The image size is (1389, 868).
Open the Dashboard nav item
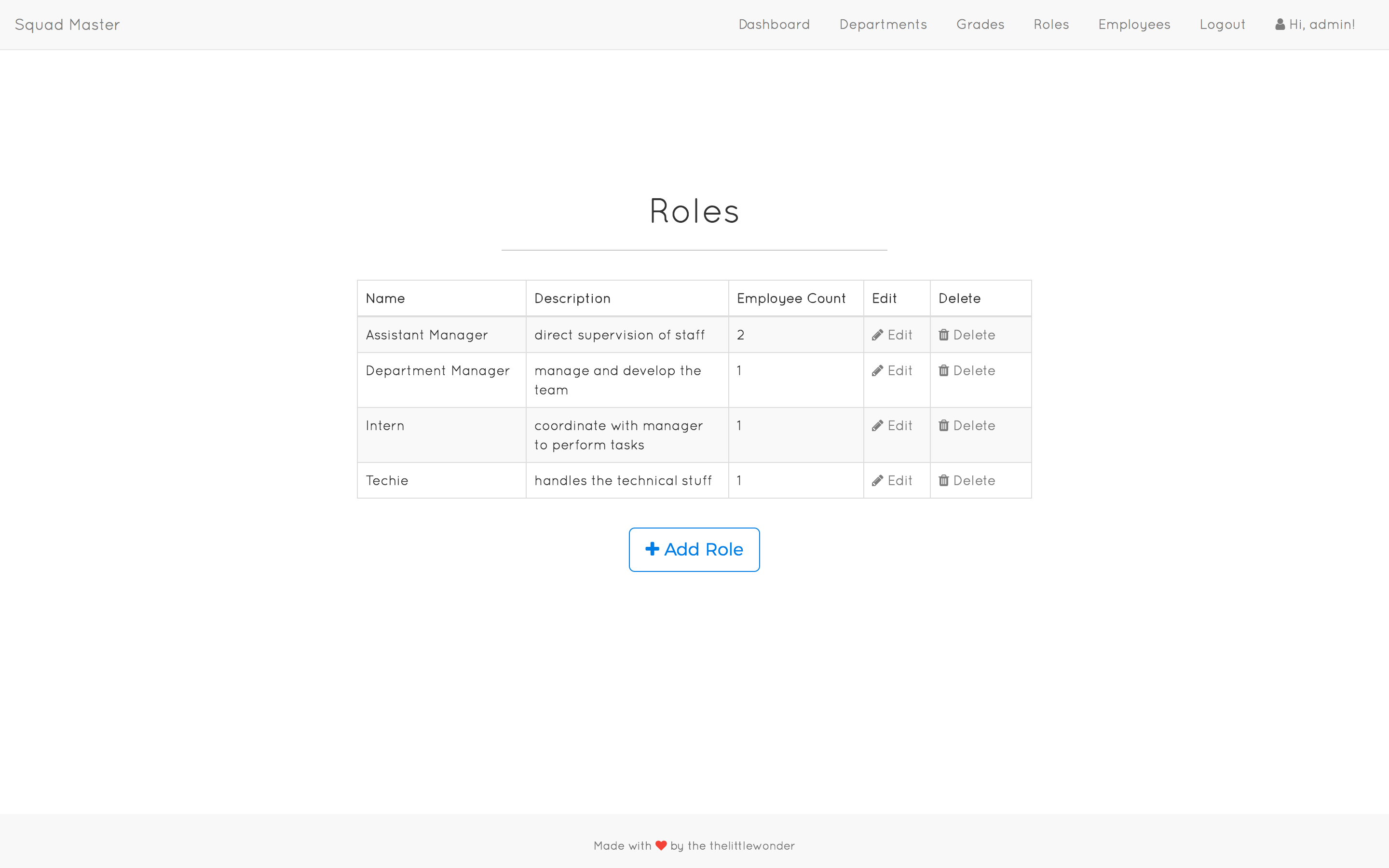[x=774, y=25]
